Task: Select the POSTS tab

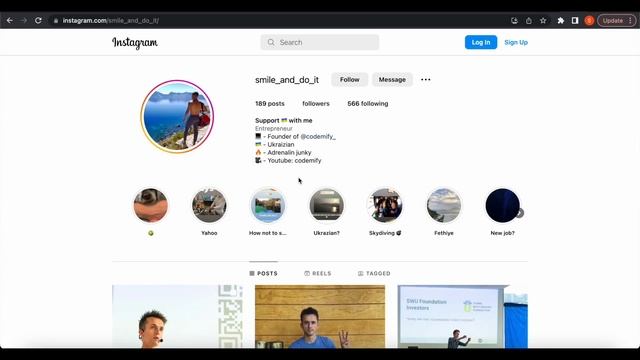Action: [x=263, y=273]
